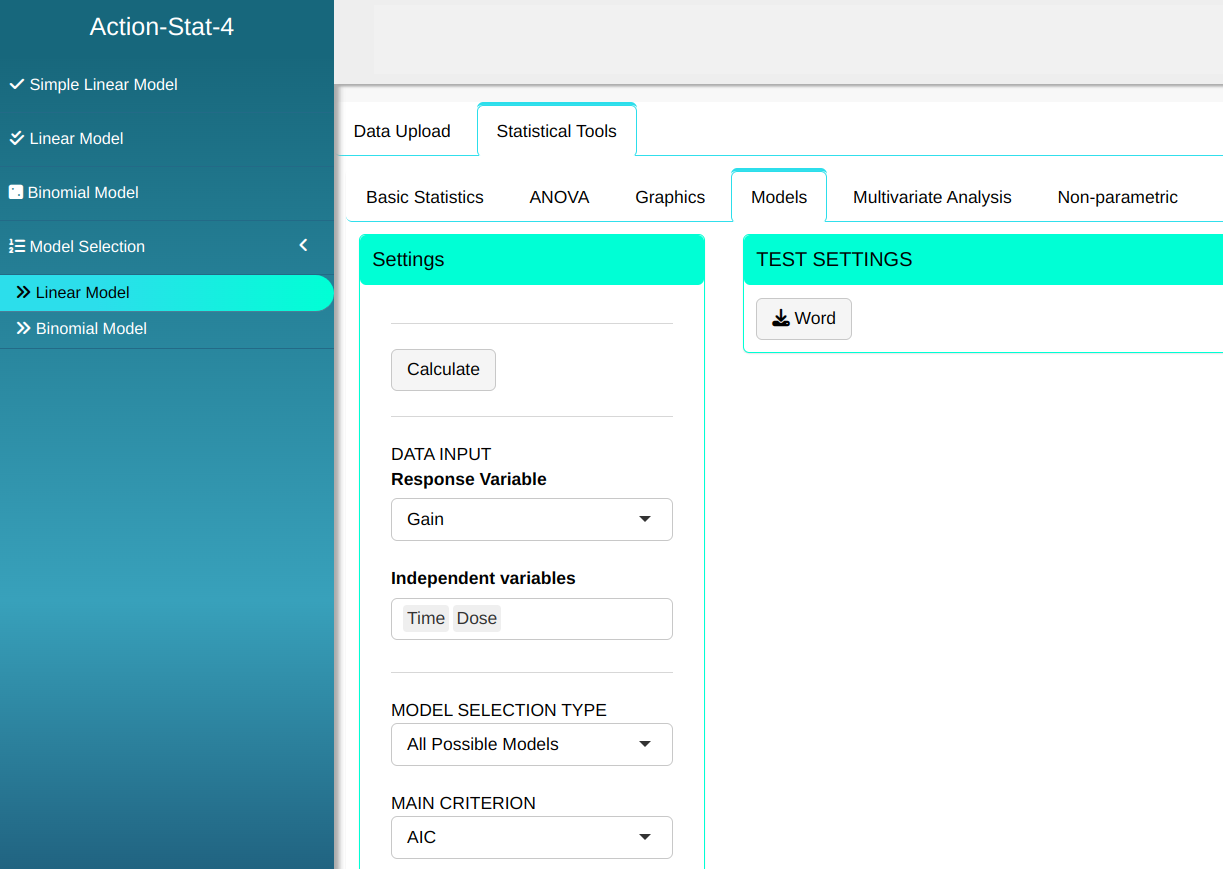
Task: Collapse the Model Selection sidebar chevron
Action: (x=304, y=246)
